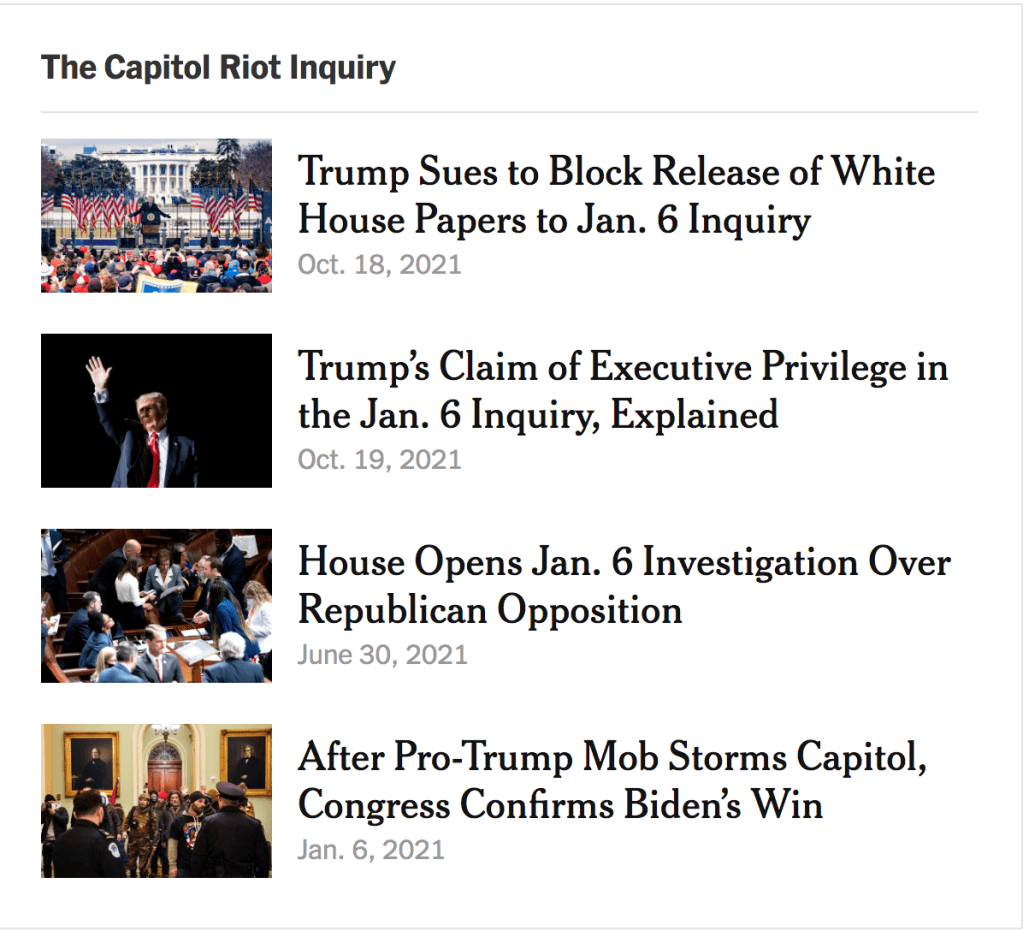Image resolution: width=1023 pixels, height=931 pixels.
Task: Click 'the Jan. 6 Inquiry, Explained' text line
Action: (x=538, y=415)
